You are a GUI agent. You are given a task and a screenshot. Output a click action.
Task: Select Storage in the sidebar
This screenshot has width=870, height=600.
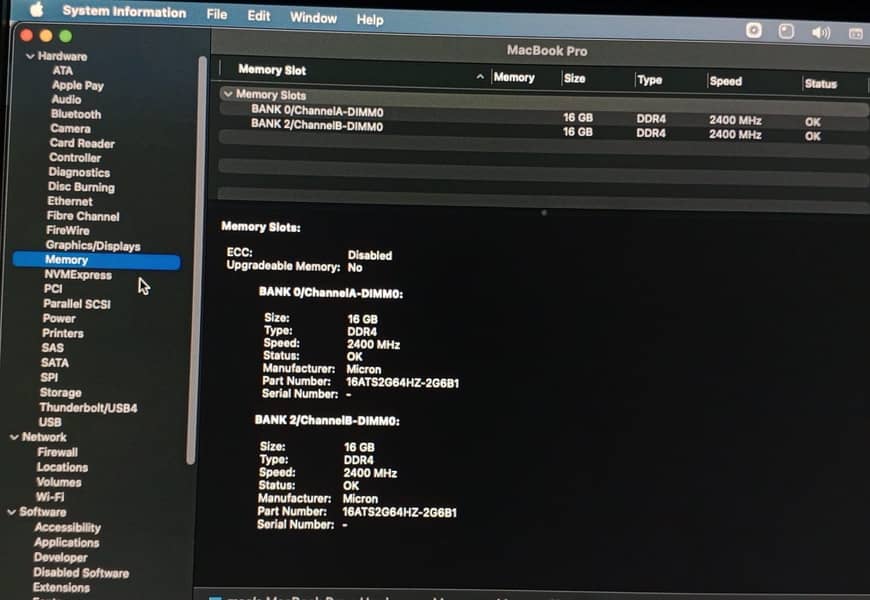(60, 392)
